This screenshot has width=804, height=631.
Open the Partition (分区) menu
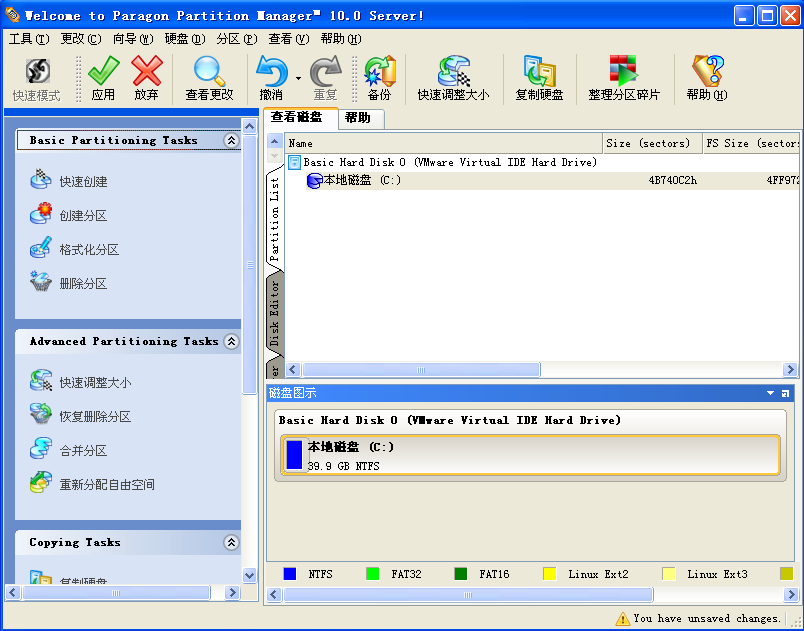click(237, 38)
